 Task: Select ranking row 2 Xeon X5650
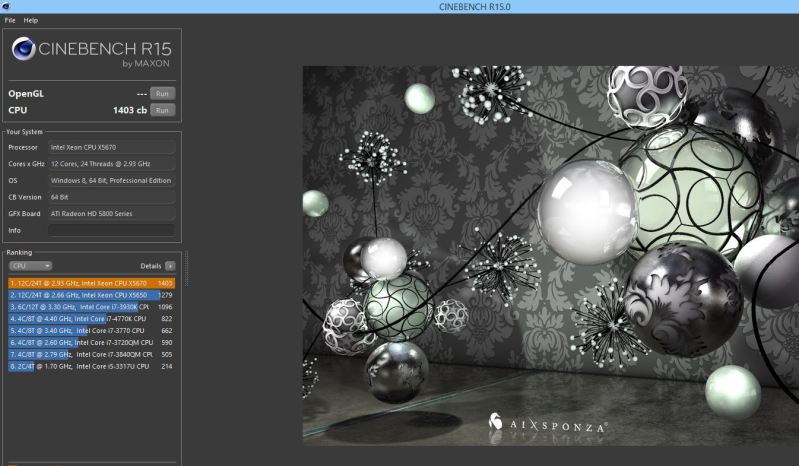point(91,295)
